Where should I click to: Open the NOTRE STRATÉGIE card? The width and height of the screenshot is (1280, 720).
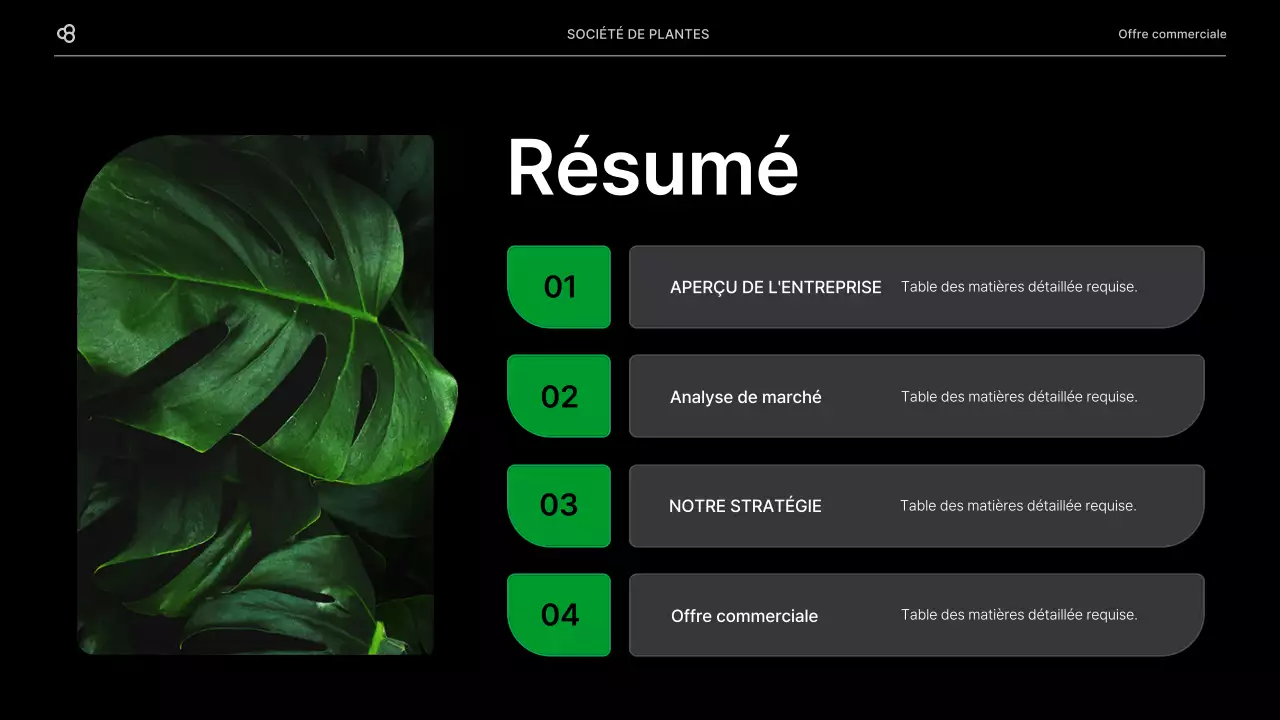916,506
